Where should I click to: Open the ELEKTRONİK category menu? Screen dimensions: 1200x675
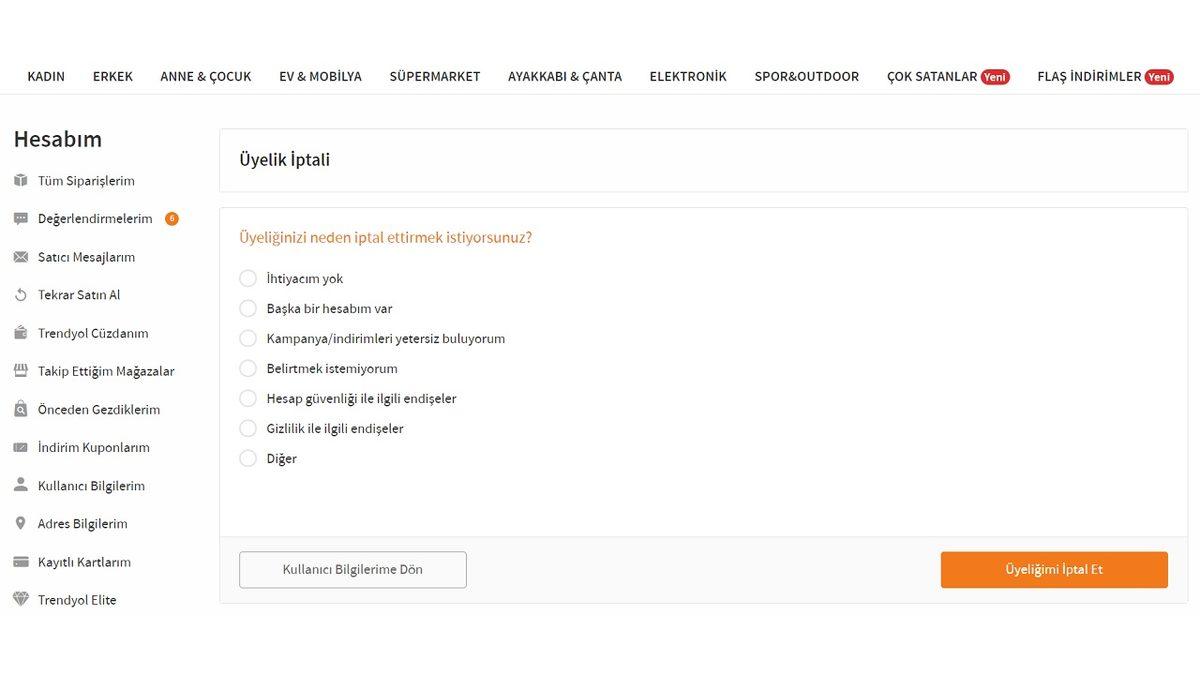(x=688, y=75)
